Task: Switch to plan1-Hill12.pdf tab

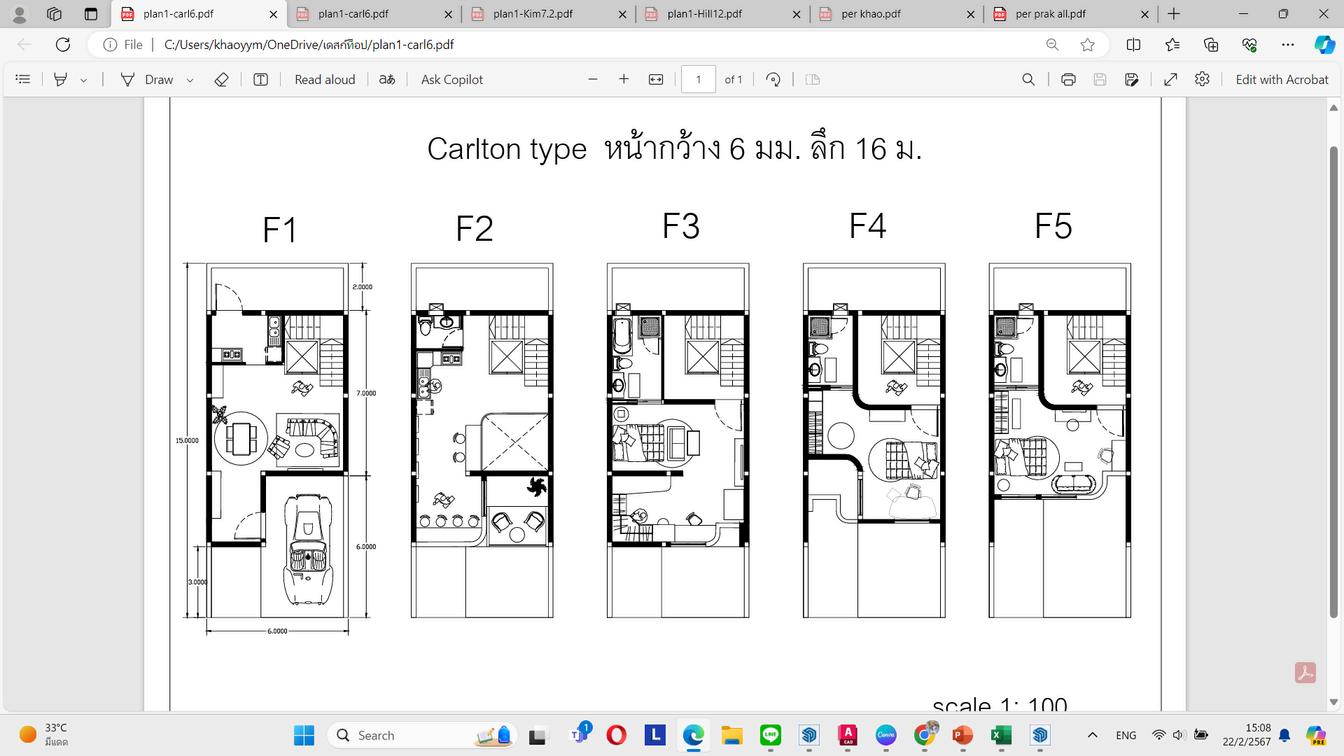Action: 721,14
